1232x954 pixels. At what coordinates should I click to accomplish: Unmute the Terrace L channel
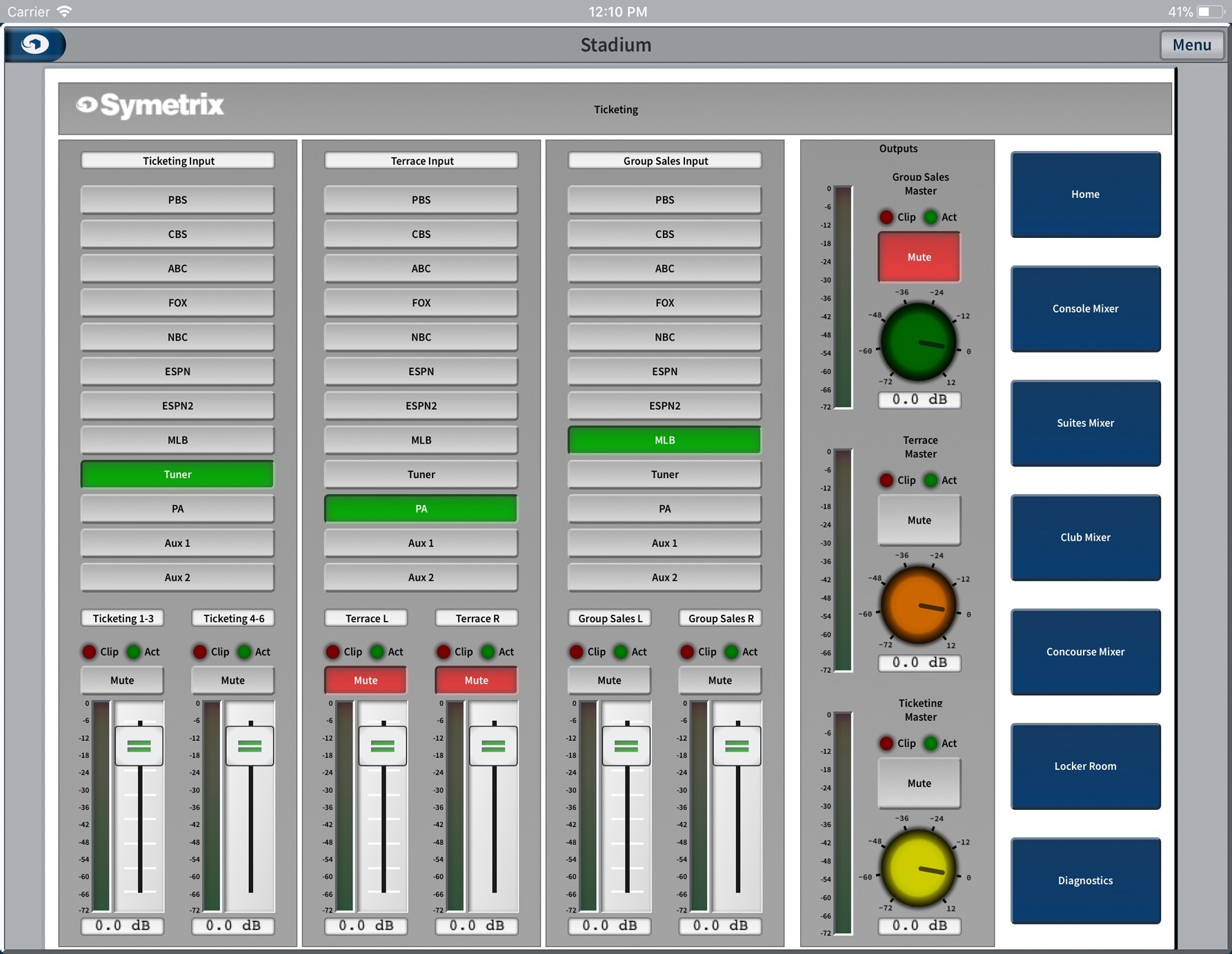366,680
